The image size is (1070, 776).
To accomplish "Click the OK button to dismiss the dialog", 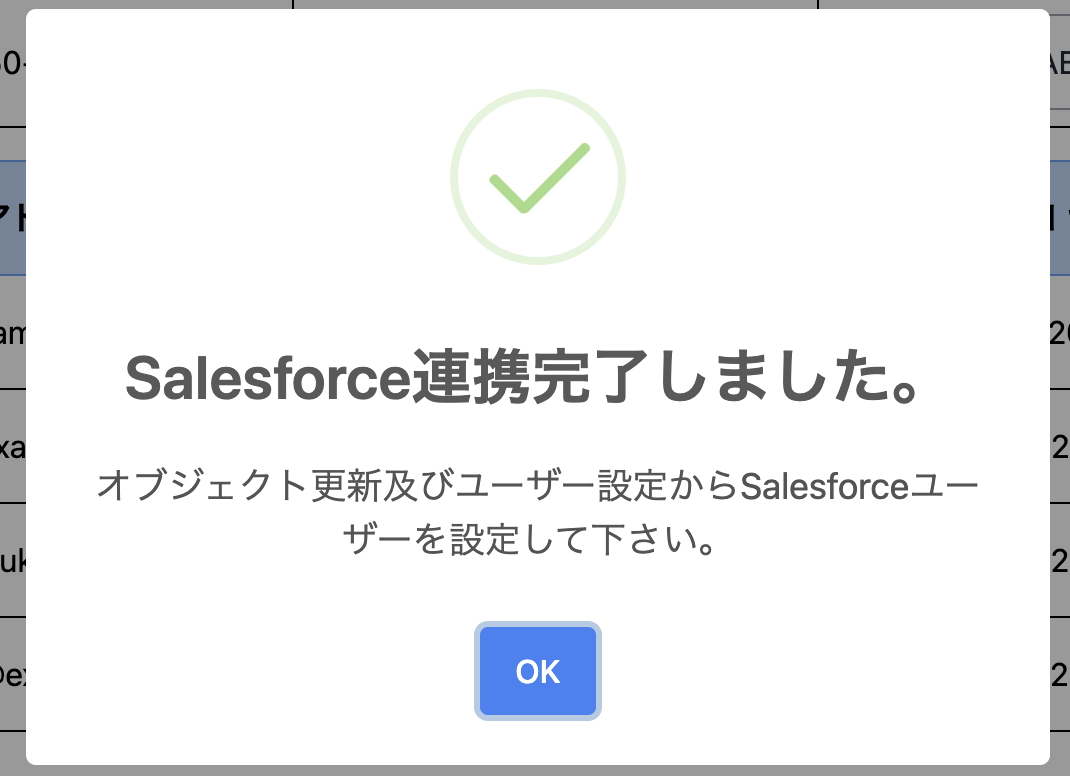I will pos(537,671).
